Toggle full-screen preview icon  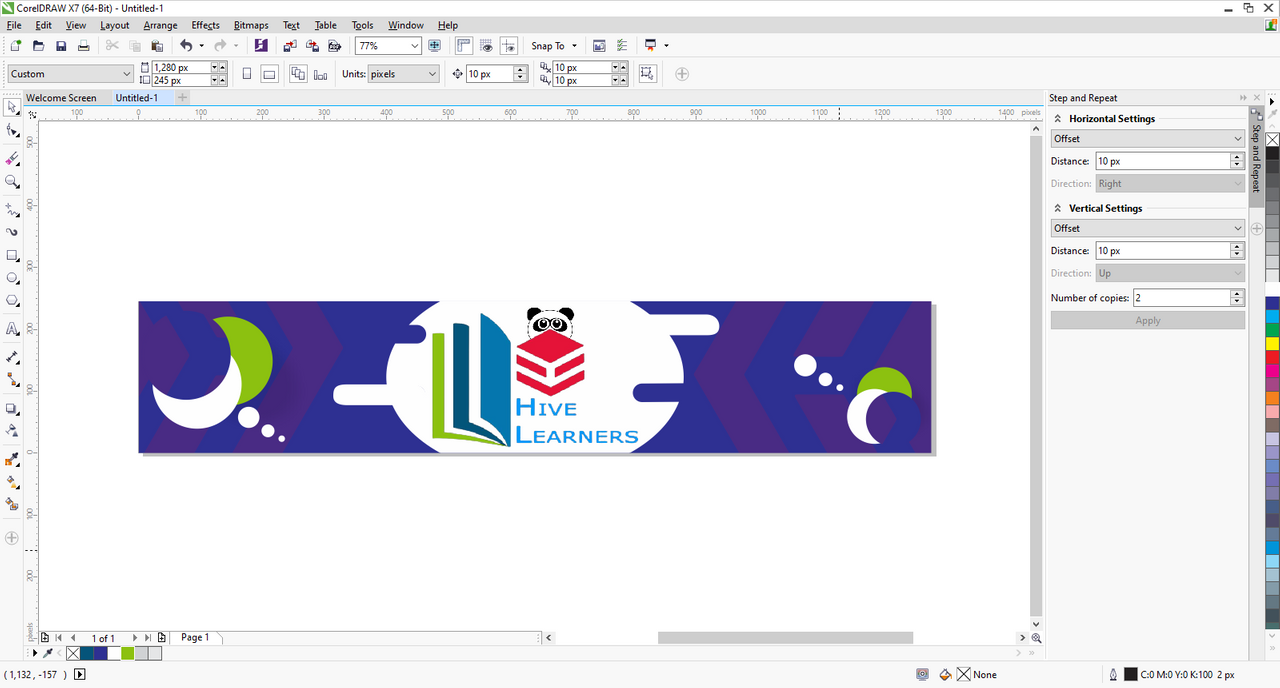click(x=434, y=46)
